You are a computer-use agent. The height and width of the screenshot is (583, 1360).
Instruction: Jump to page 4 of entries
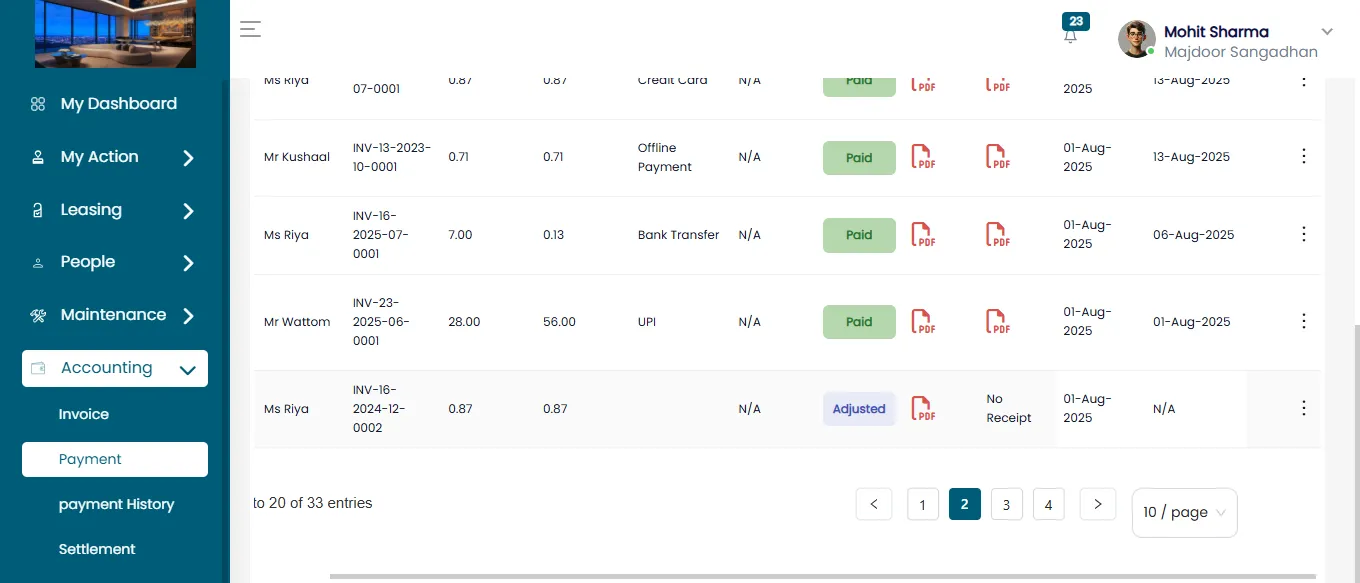(1048, 505)
